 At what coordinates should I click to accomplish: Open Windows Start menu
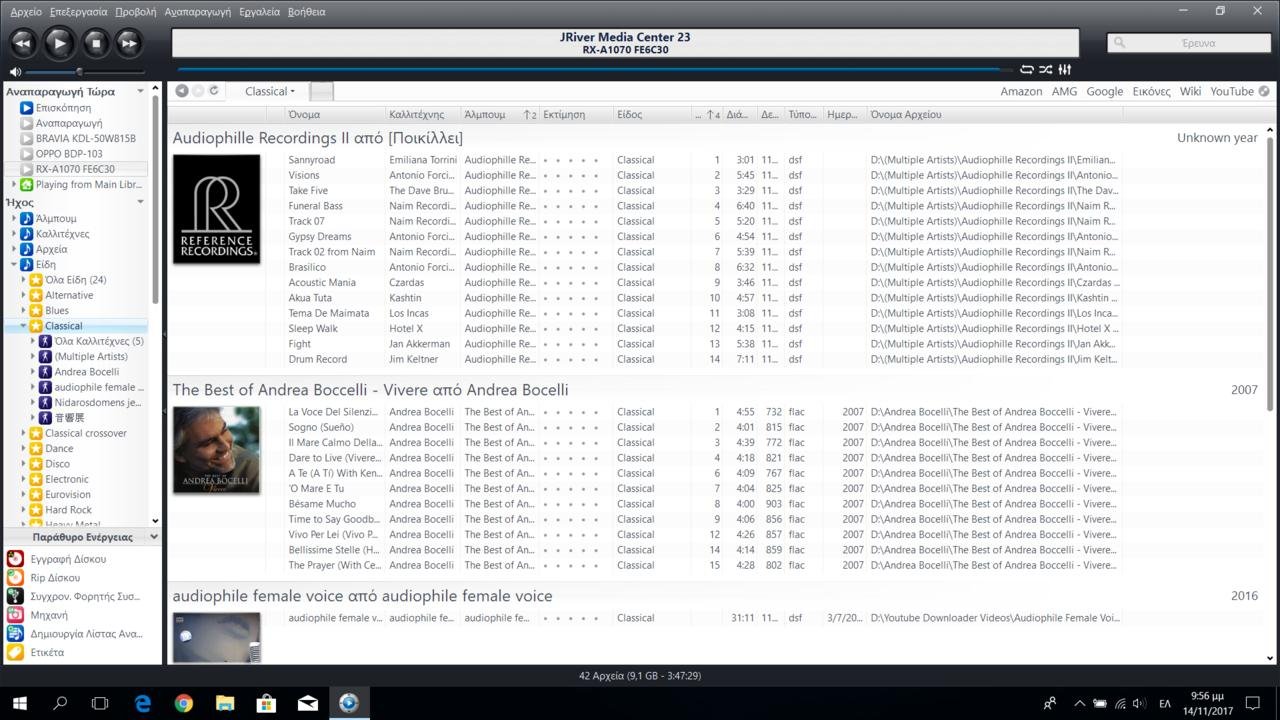[x=18, y=703]
